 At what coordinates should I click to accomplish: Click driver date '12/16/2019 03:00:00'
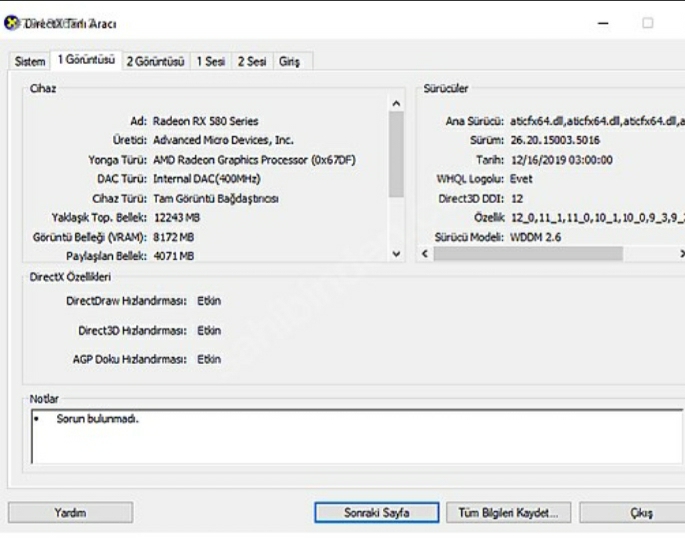point(561,160)
